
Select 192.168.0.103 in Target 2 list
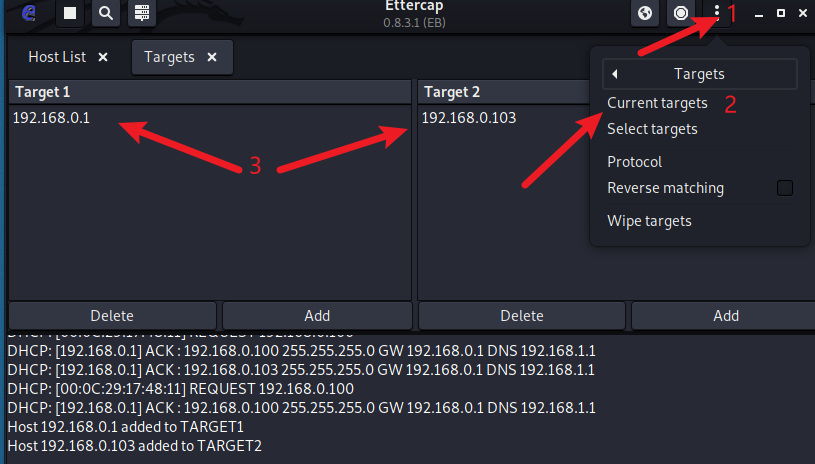pos(469,118)
